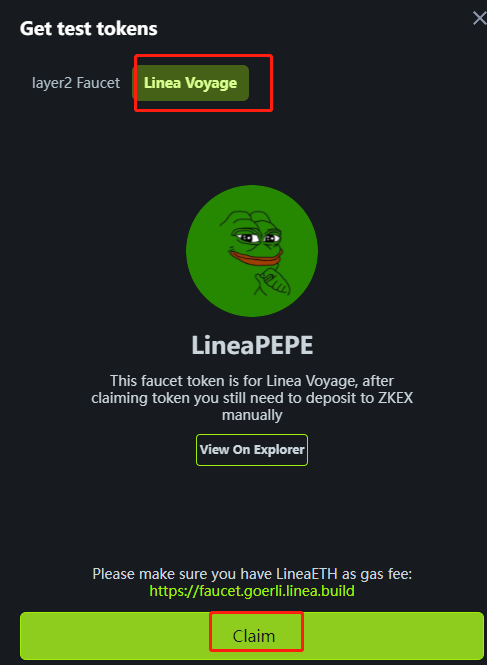This screenshot has width=487, height=665.
Task: Click the Pepe frog's smiling face
Action: [255, 246]
